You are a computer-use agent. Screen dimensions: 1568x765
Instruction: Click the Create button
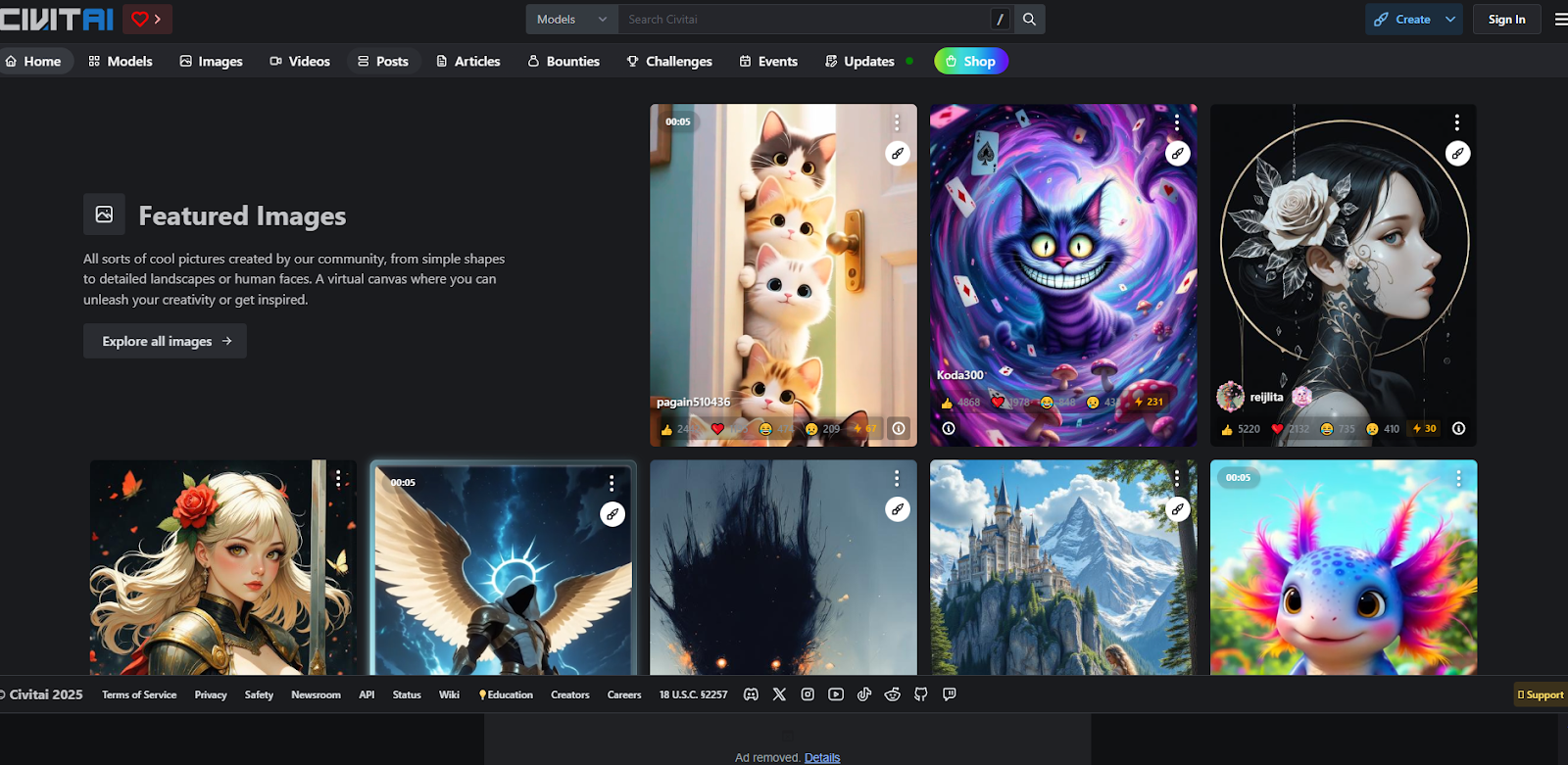1402,19
